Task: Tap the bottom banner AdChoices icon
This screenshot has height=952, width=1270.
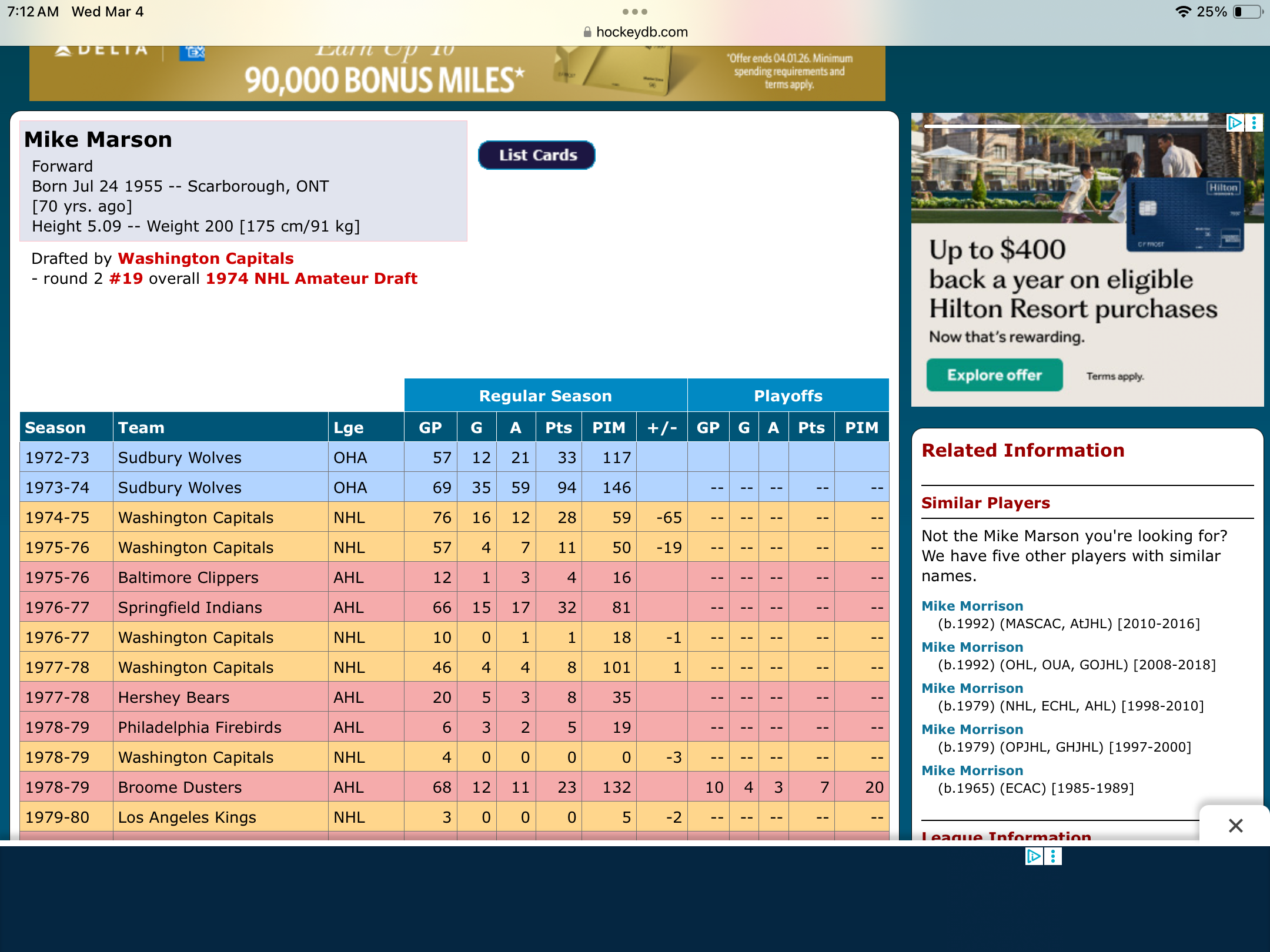Action: click(x=1033, y=856)
